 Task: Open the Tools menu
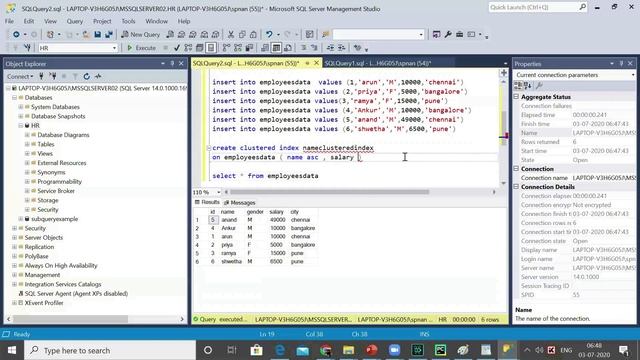(128, 21)
